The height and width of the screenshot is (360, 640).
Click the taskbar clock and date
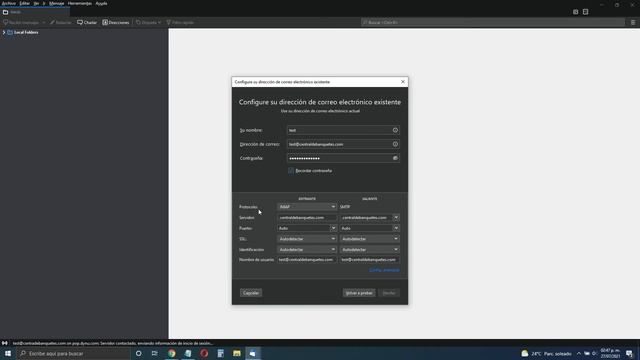pos(610,353)
